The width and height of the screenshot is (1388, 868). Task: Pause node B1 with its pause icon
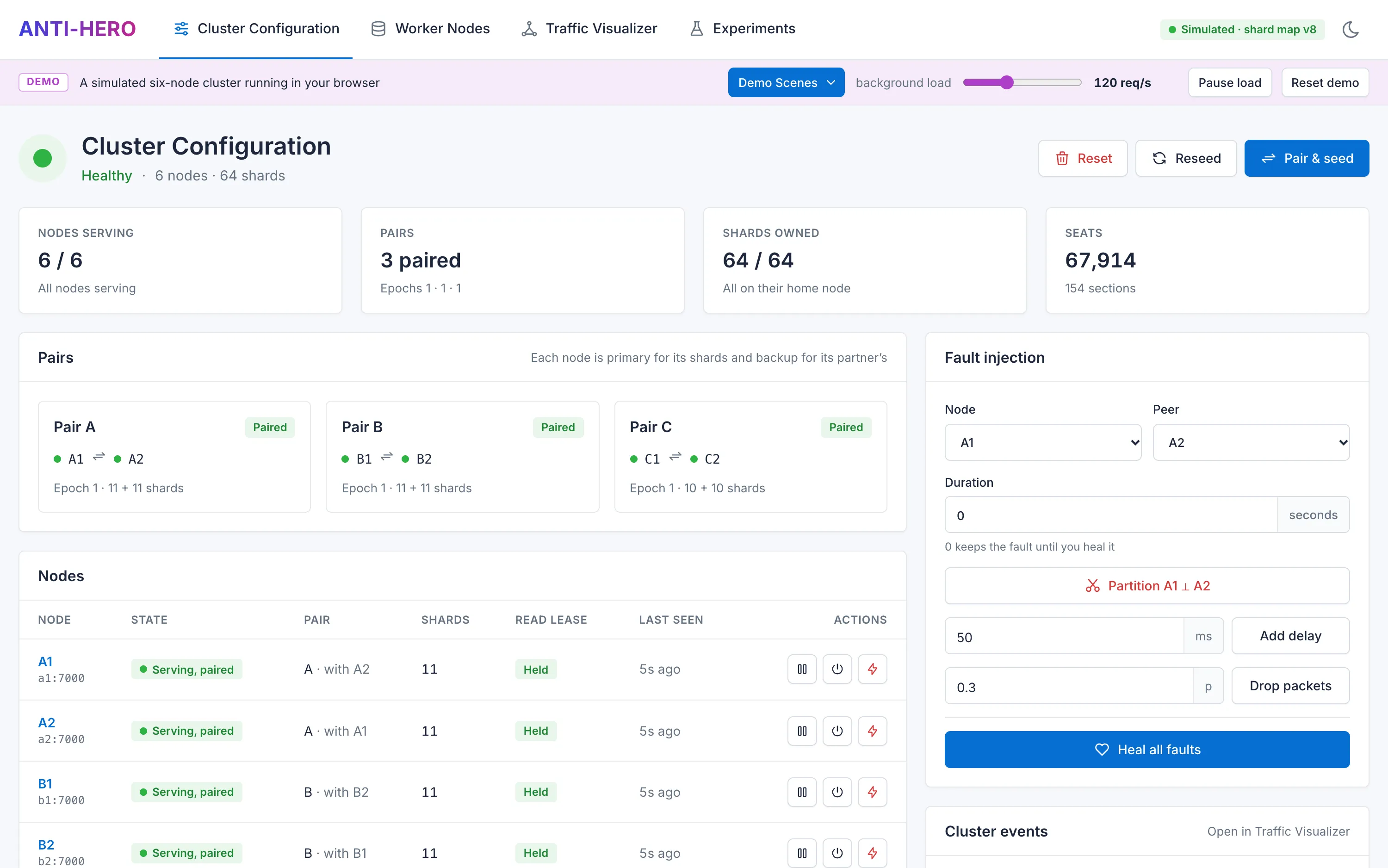[802, 792]
